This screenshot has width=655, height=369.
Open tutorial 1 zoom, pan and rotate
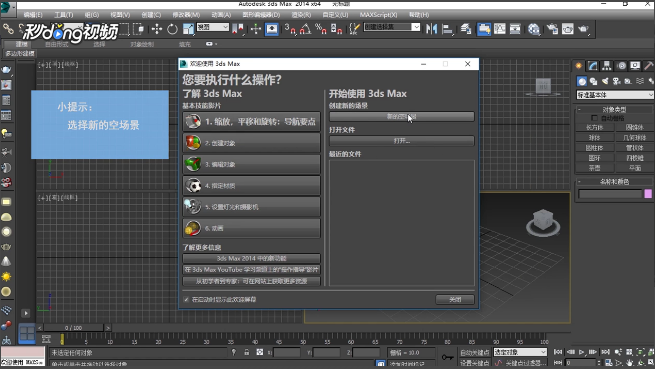pyautogui.click(x=251, y=122)
